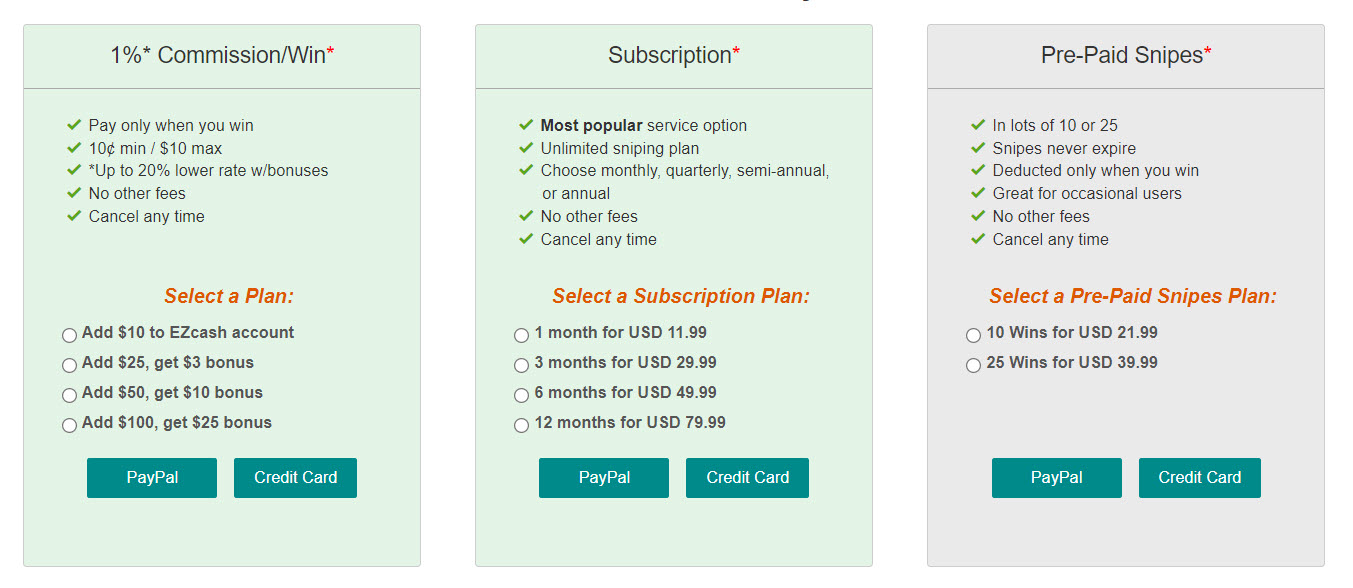Pay Subscription plan with PayPal
1353x588 pixels.
pyautogui.click(x=604, y=478)
